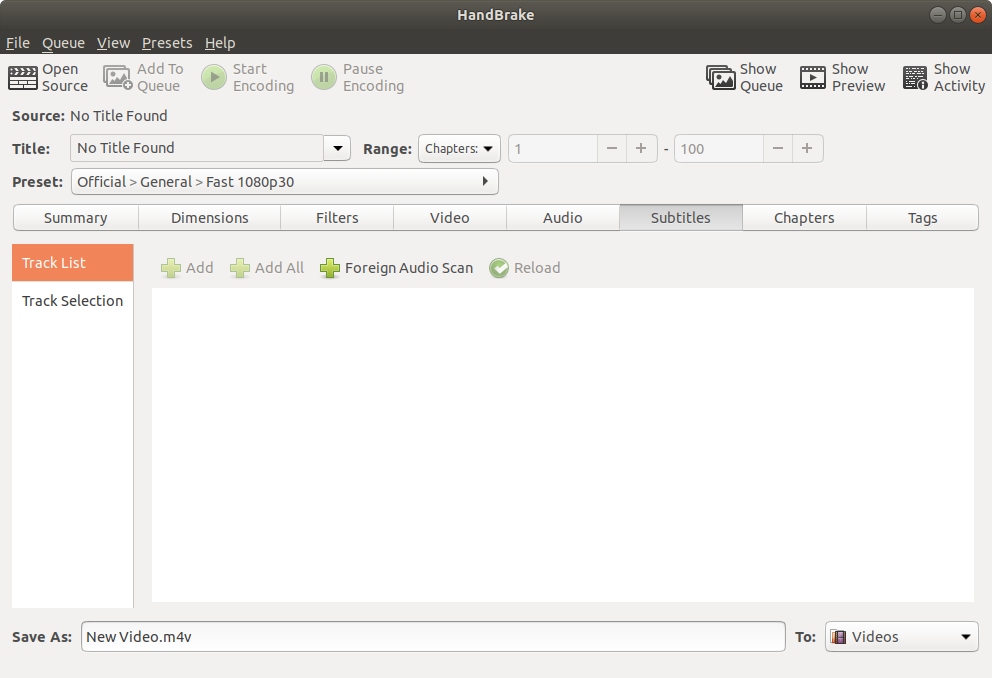
Task: Select Track Selection in sidebar
Action: (x=73, y=300)
